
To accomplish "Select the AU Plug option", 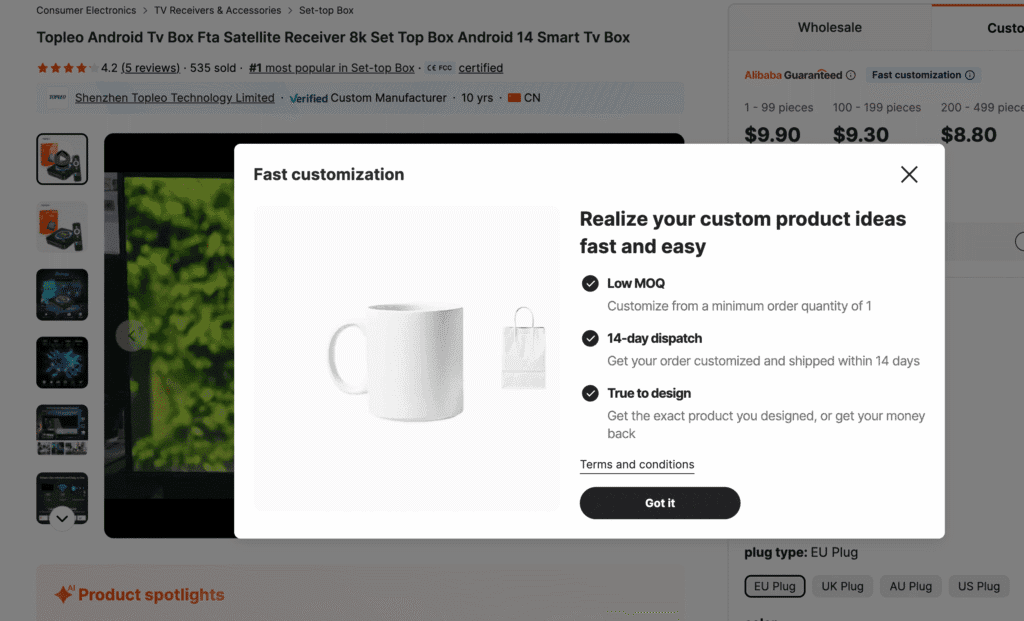I will pos(910,586).
